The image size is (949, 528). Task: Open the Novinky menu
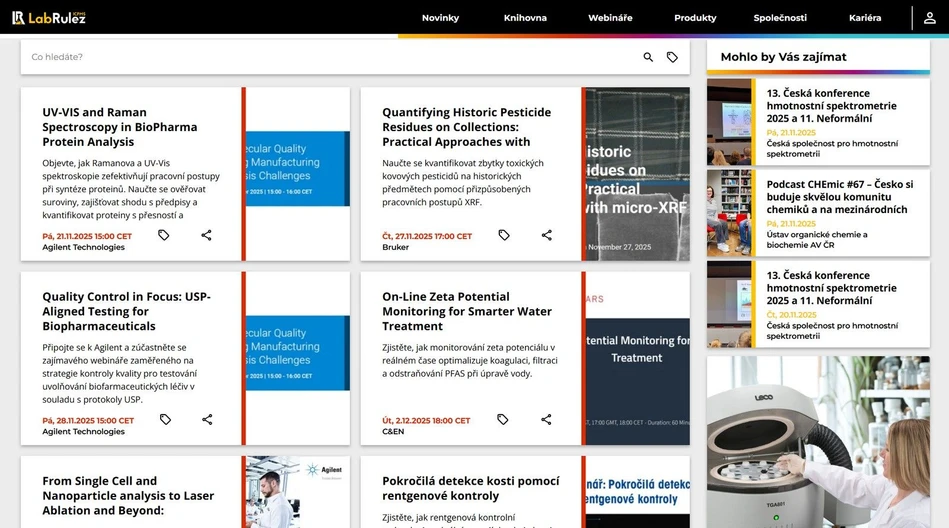440,18
